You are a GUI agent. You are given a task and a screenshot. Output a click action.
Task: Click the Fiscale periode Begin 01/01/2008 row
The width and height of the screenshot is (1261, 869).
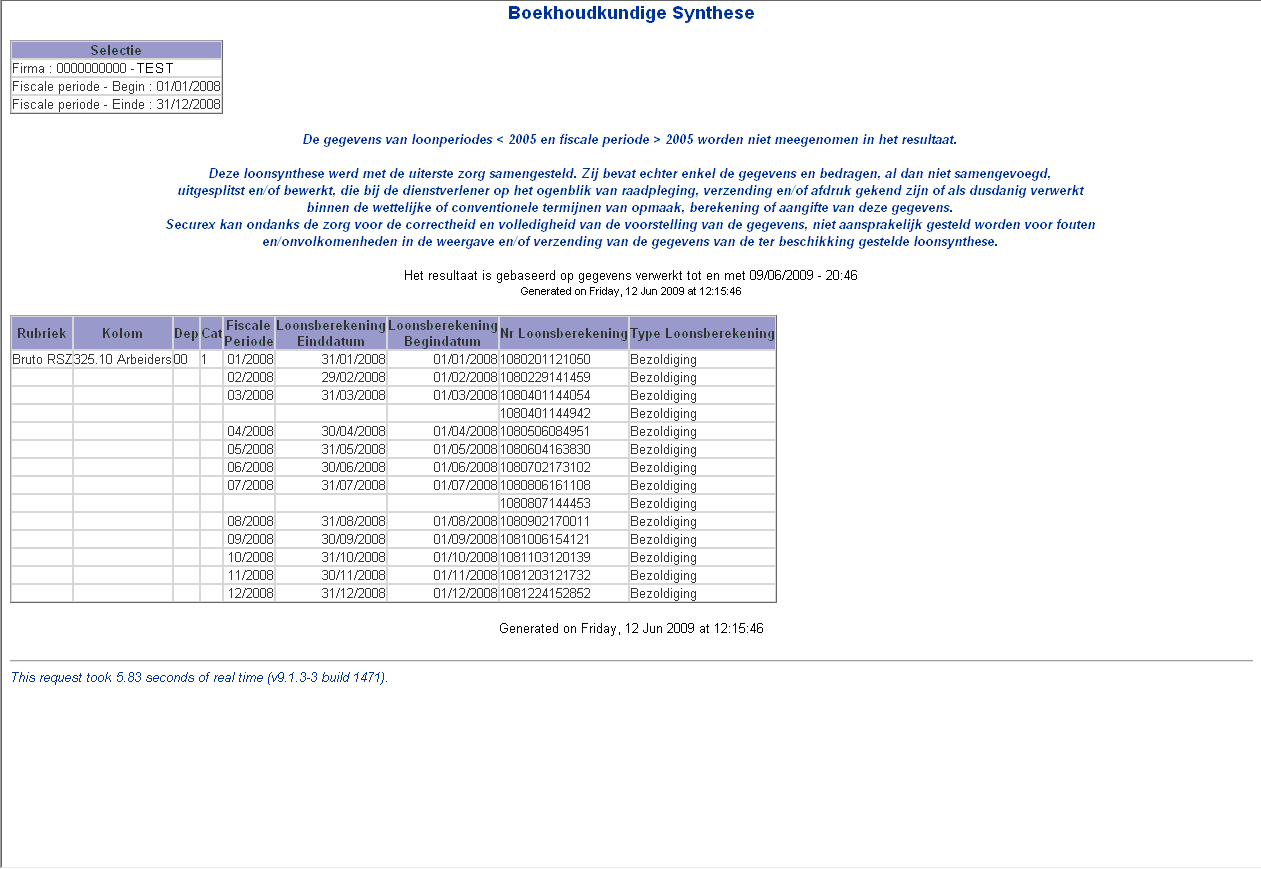[116, 86]
